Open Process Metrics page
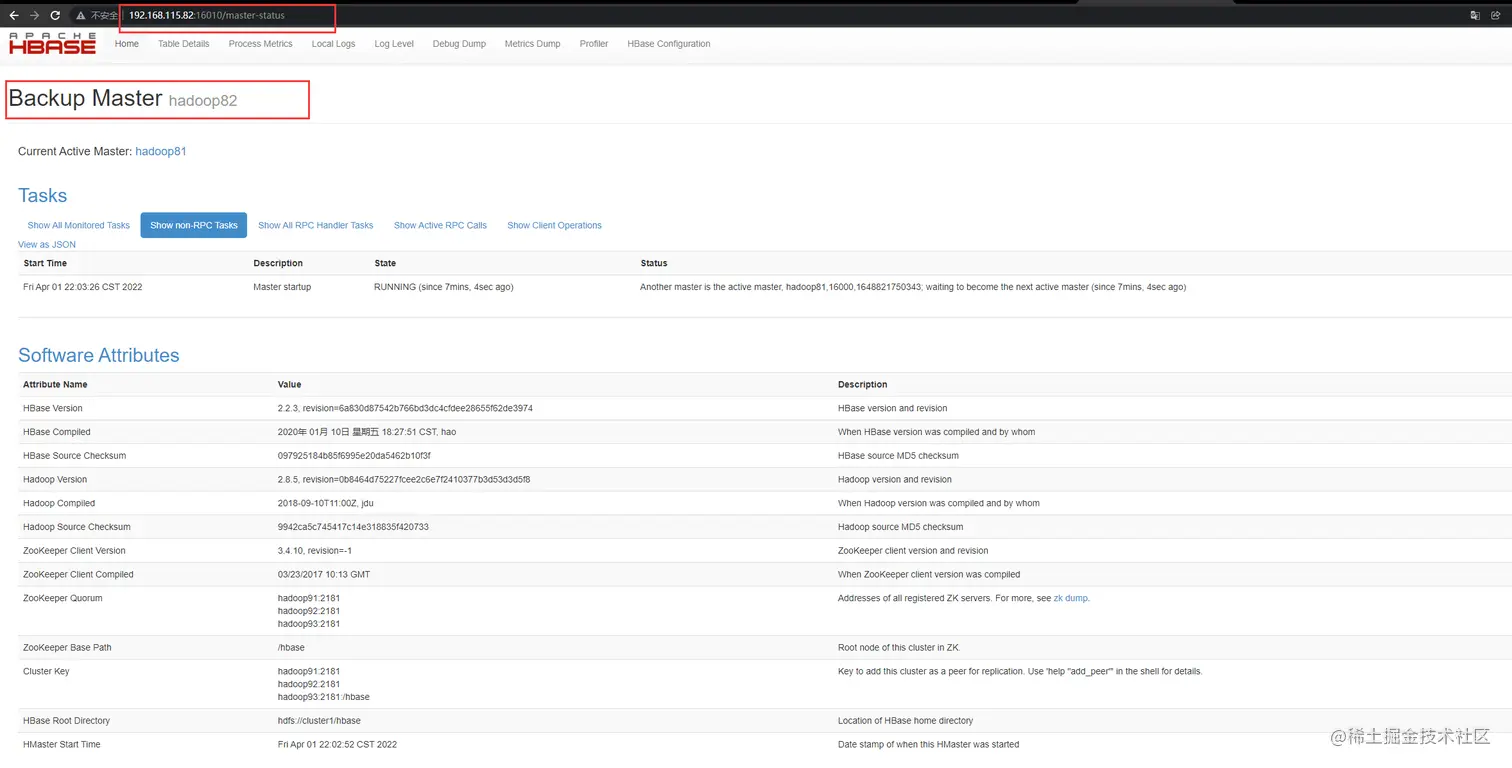 [x=260, y=44]
